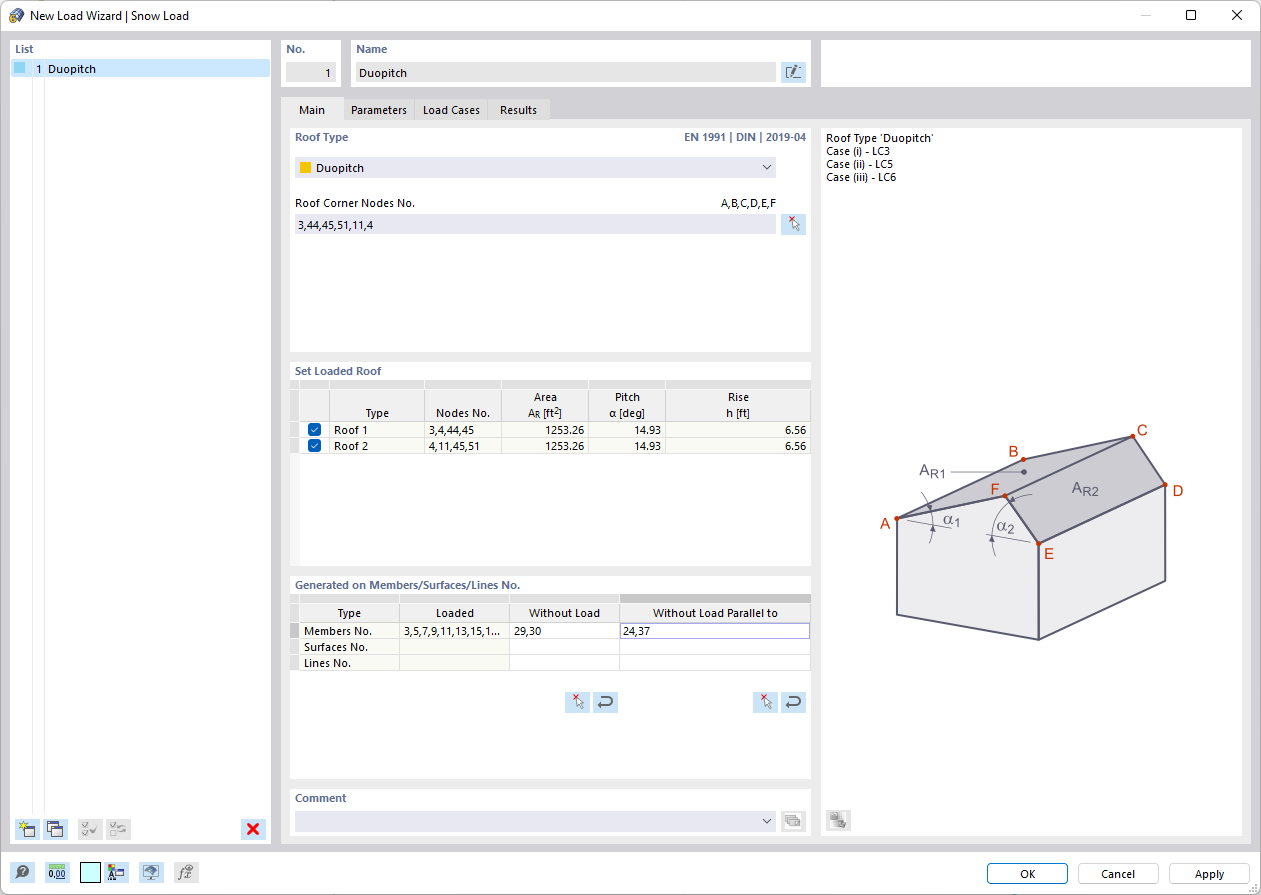1261x895 pixels.
Task: Pick roof corner nodes graphically
Action: [793, 224]
